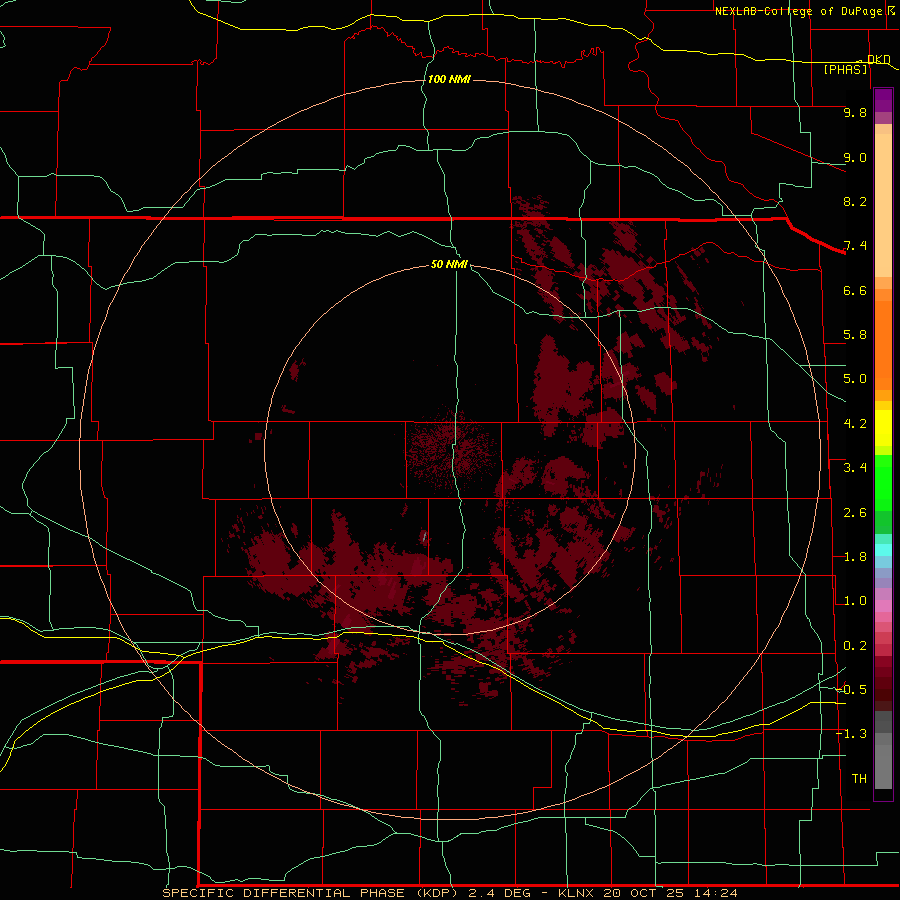The width and height of the screenshot is (900, 900).
Task: Click the 2.4 DEG elevation angle in caption
Action: [x=503, y=893]
